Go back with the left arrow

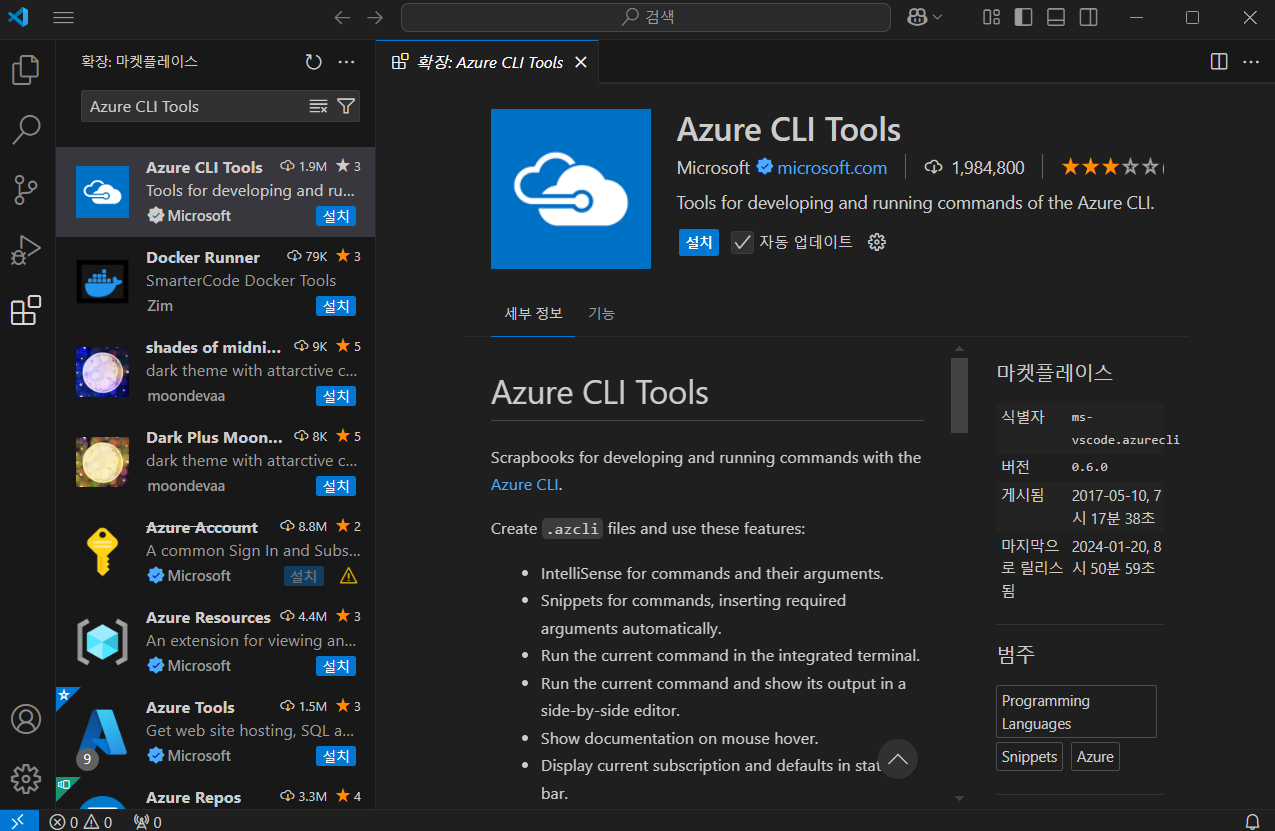pos(342,17)
